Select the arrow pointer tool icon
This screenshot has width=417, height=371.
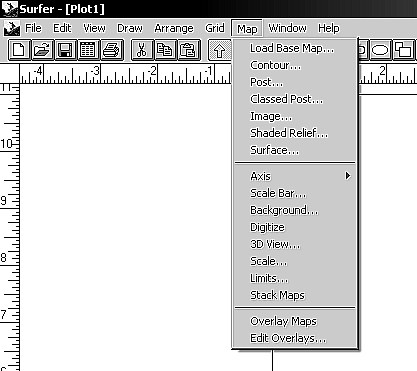pyautogui.click(x=220, y=50)
